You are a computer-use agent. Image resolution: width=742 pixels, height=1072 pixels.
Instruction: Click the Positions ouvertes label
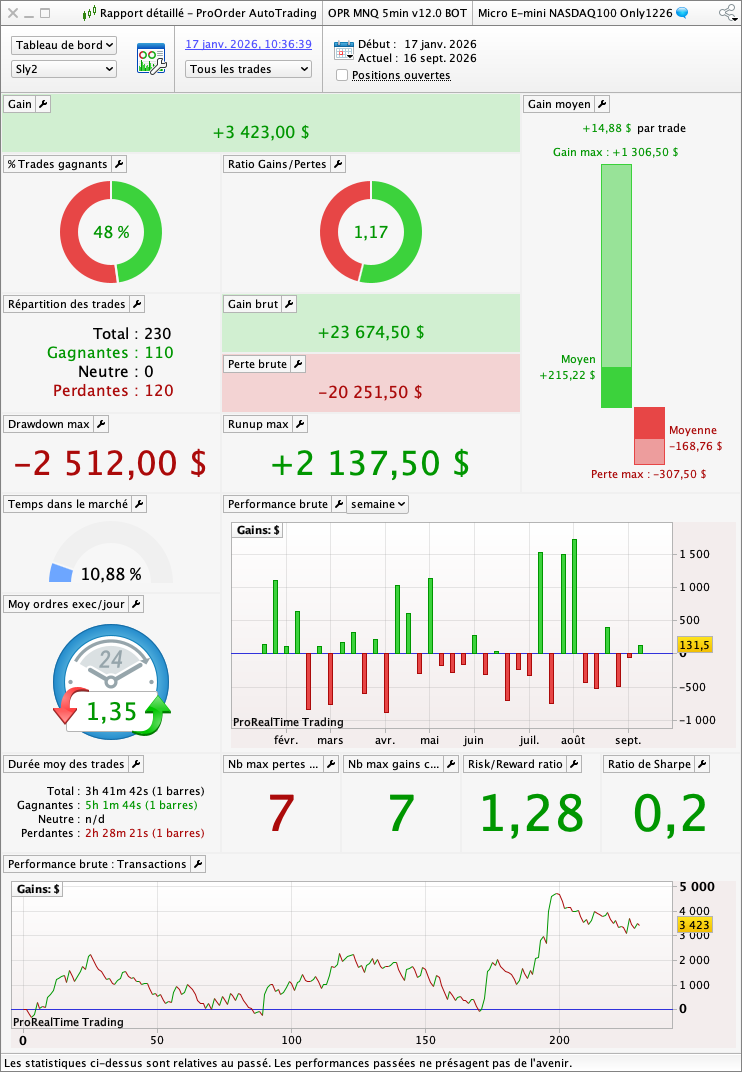click(401, 75)
